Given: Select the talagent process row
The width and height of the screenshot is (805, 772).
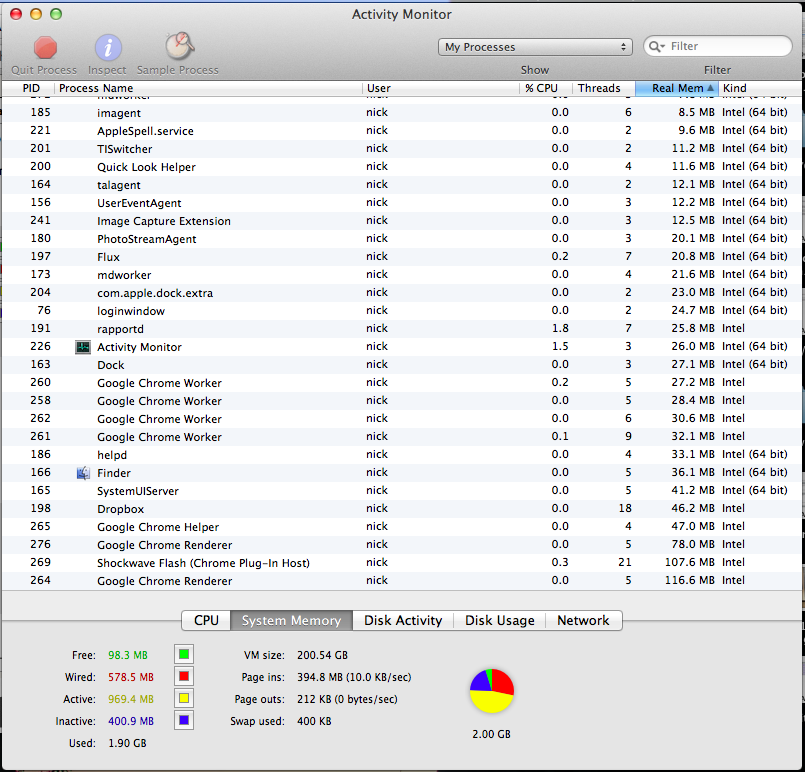Looking at the screenshot, I should [x=402, y=184].
